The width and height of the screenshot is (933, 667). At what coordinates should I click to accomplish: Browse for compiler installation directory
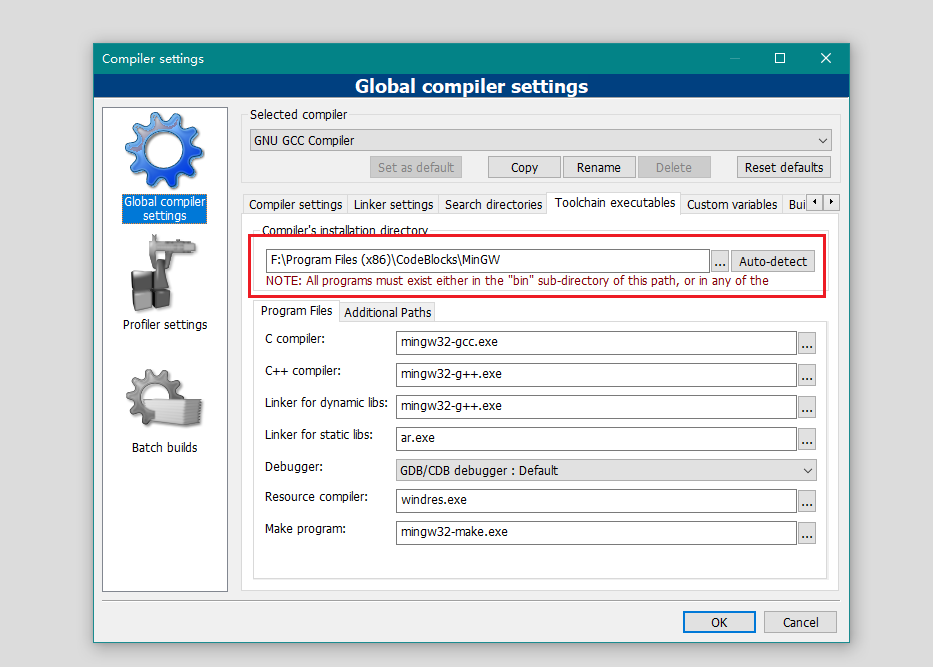720,261
